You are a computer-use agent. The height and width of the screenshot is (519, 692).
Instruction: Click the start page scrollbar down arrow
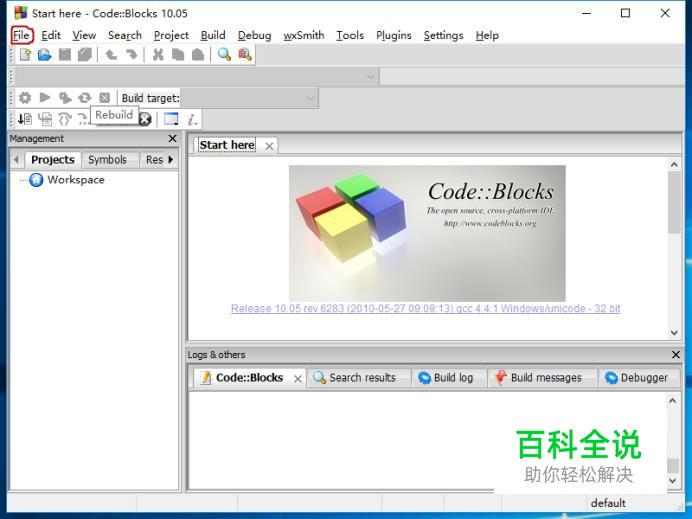click(674, 333)
